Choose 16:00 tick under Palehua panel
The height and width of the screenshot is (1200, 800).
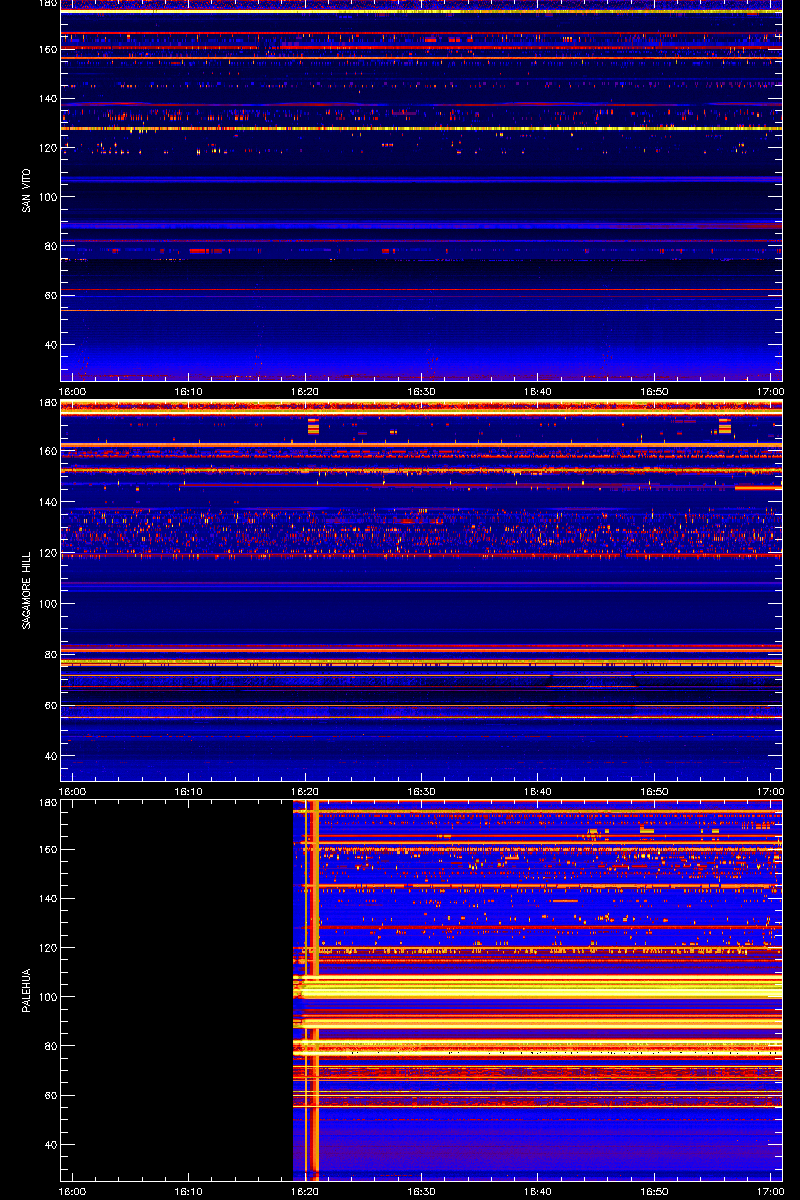point(72,1192)
